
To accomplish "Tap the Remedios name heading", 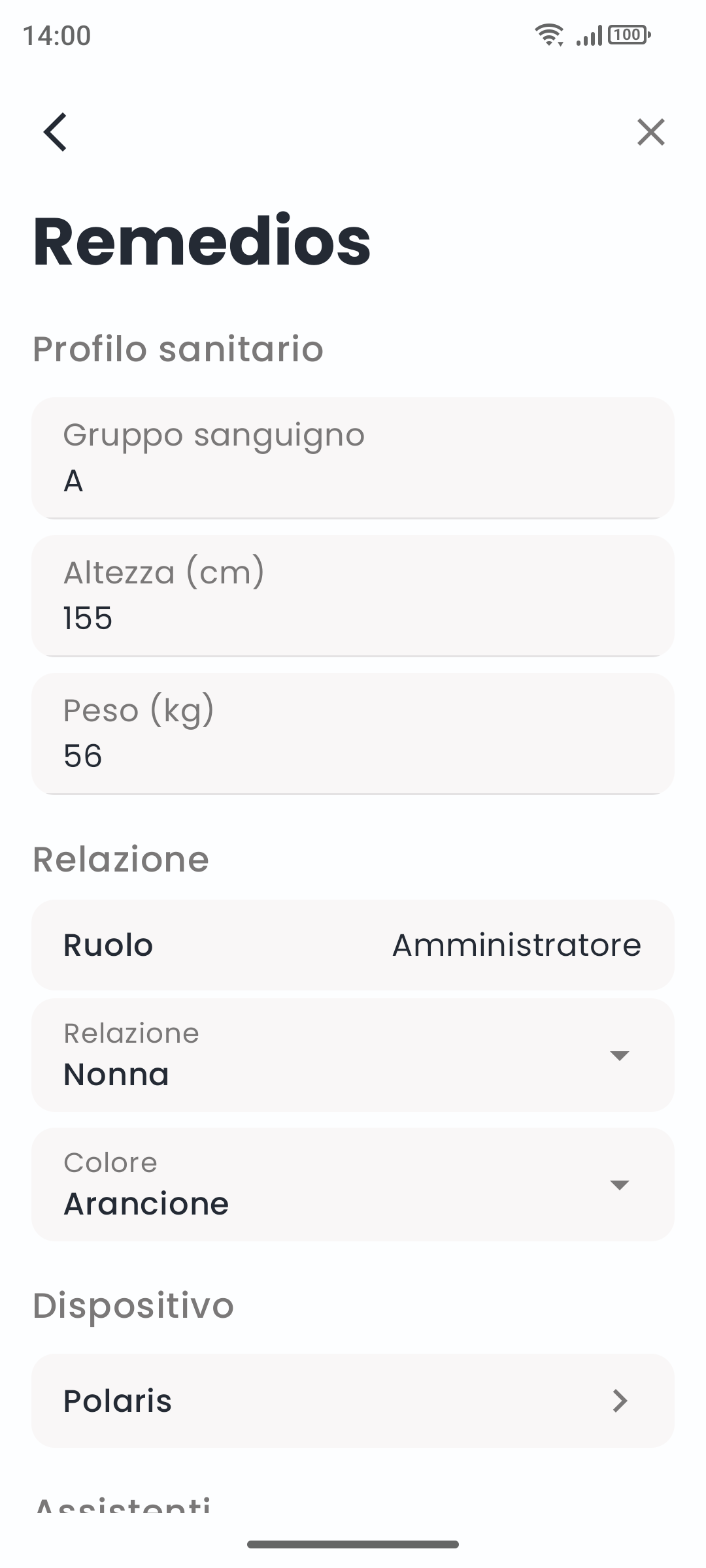I will pos(202,242).
